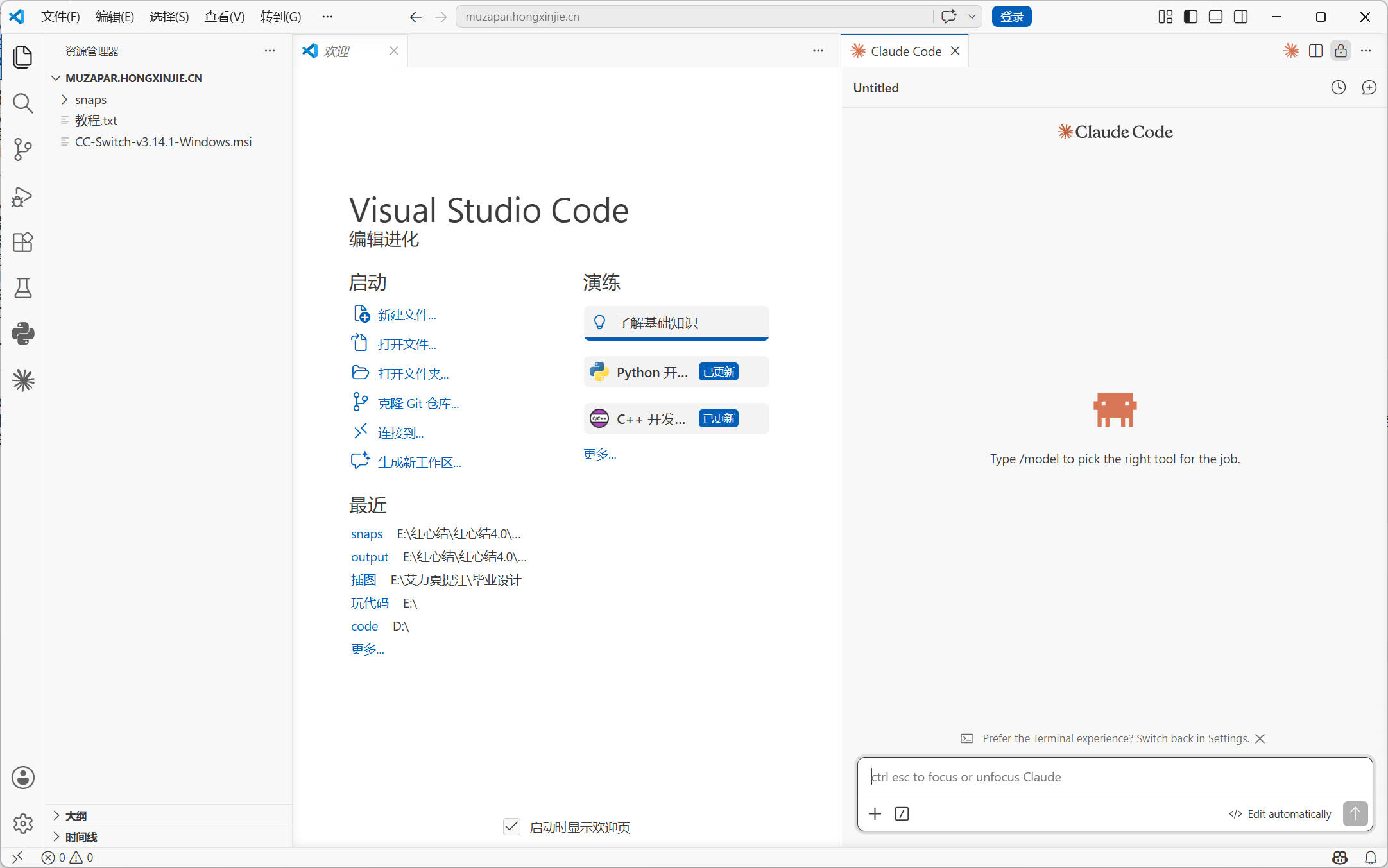Open slash commands in Claude input

coord(902,813)
